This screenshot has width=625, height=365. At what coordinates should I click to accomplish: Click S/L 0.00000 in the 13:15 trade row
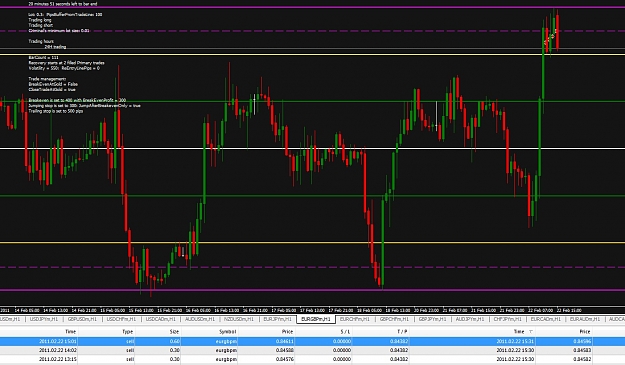tap(342, 359)
